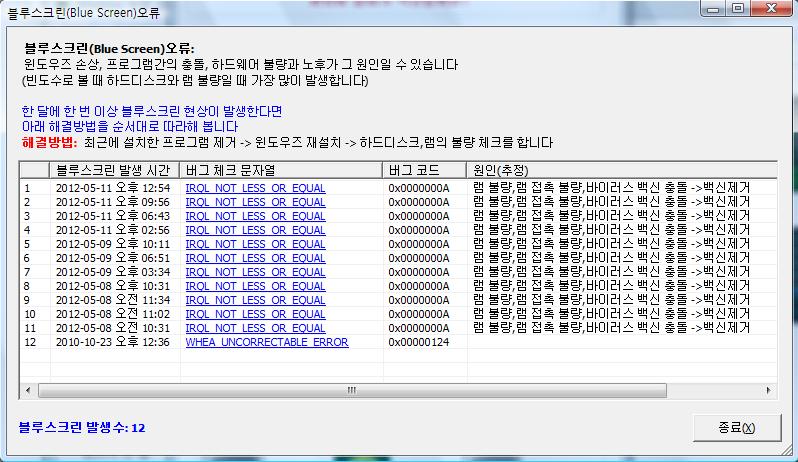
Task: Select timestamp 2012-05-09 오후 06:51
Action: [x=113, y=258]
